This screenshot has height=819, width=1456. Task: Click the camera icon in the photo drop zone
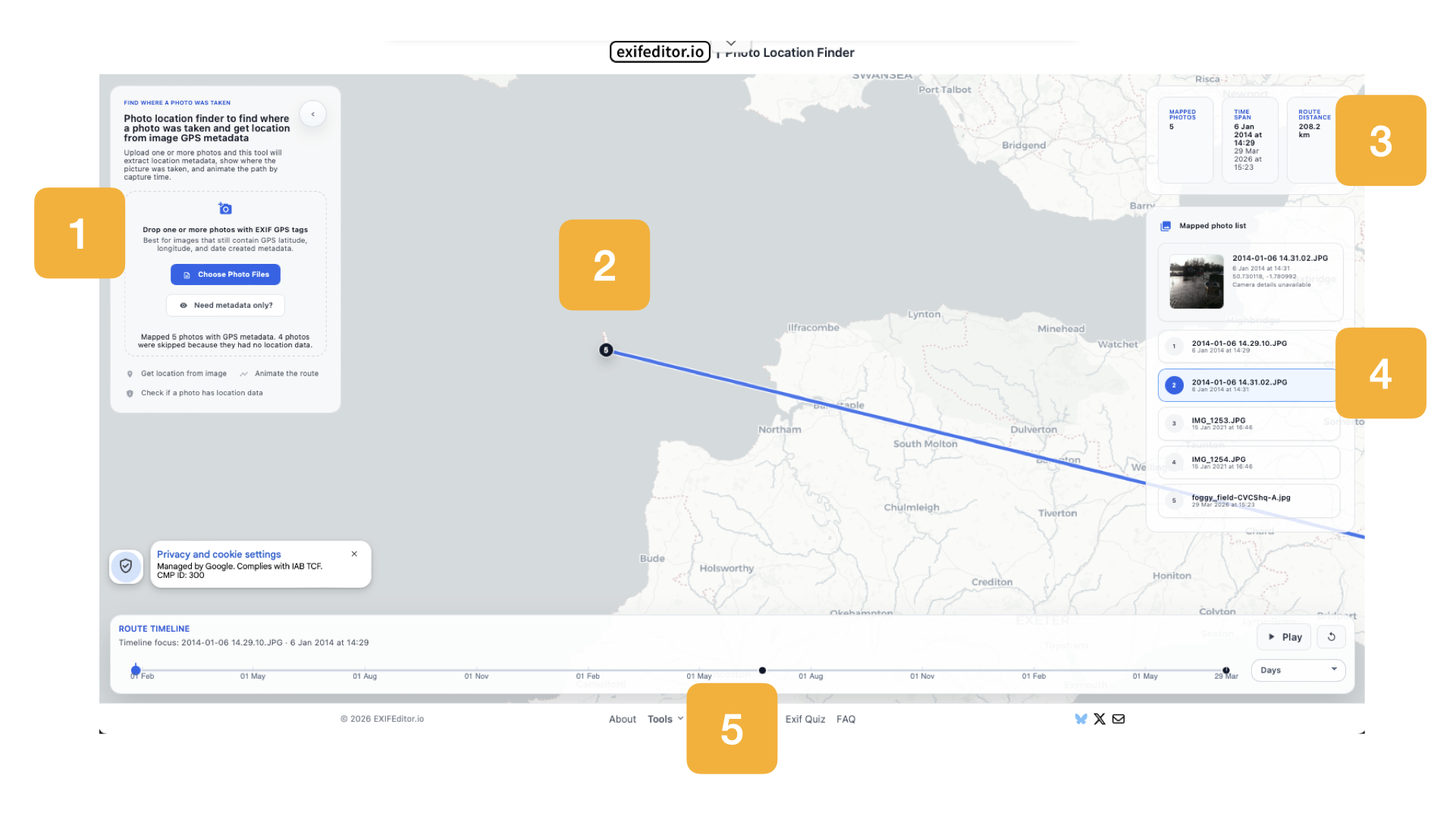[225, 208]
